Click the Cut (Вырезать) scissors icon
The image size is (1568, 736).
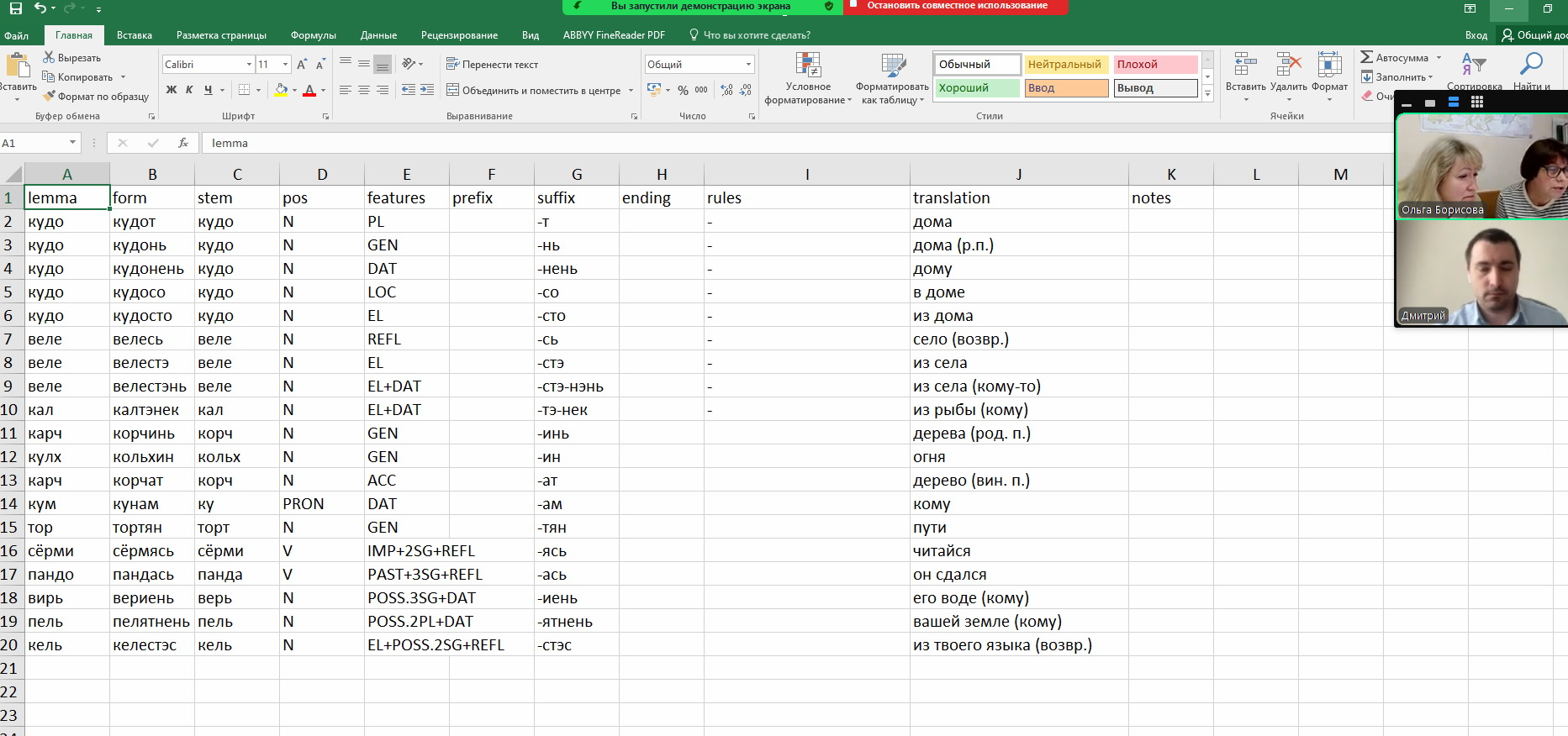49,58
